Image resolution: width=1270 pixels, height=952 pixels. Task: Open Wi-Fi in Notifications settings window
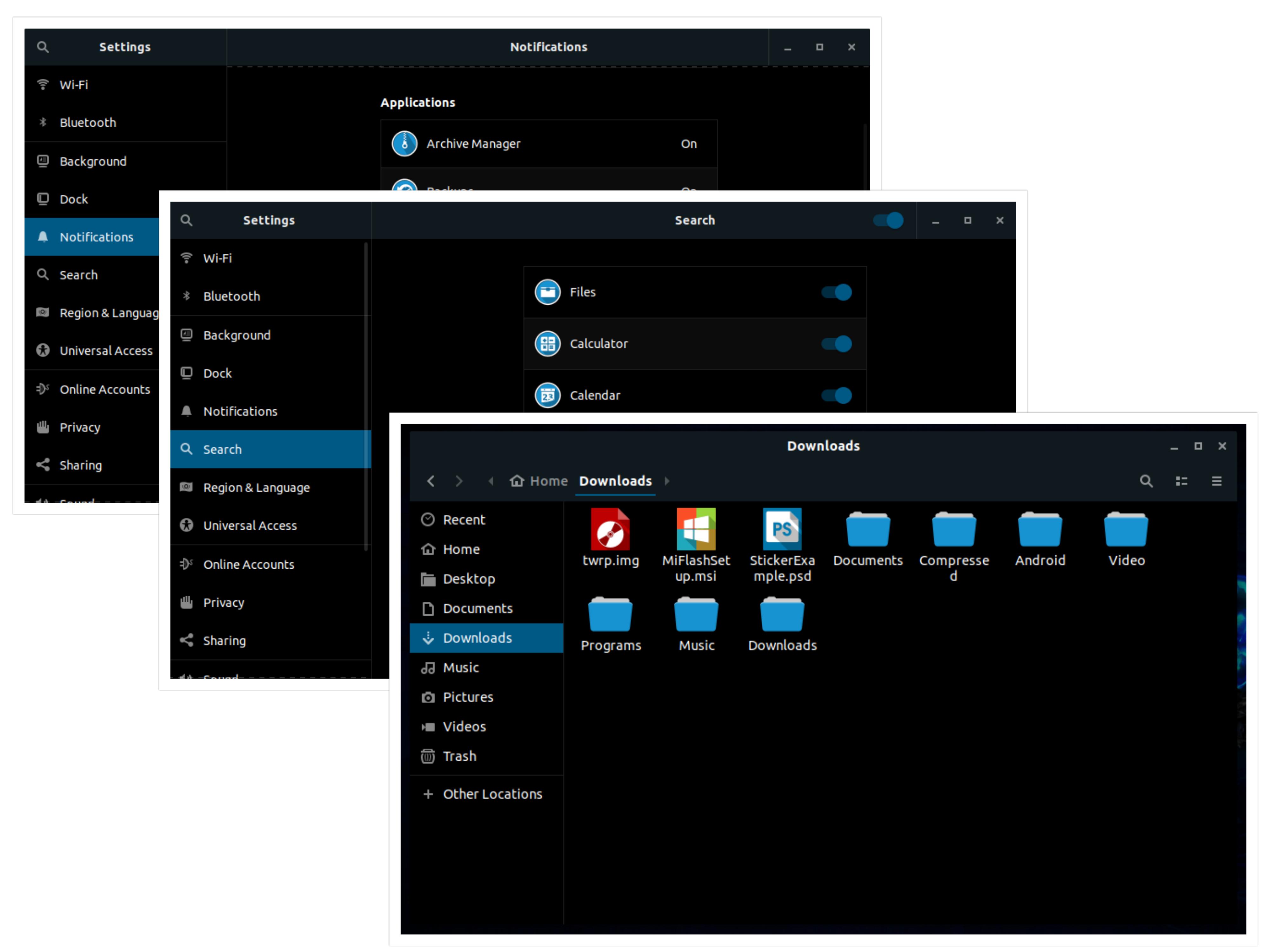pyautogui.click(x=125, y=85)
